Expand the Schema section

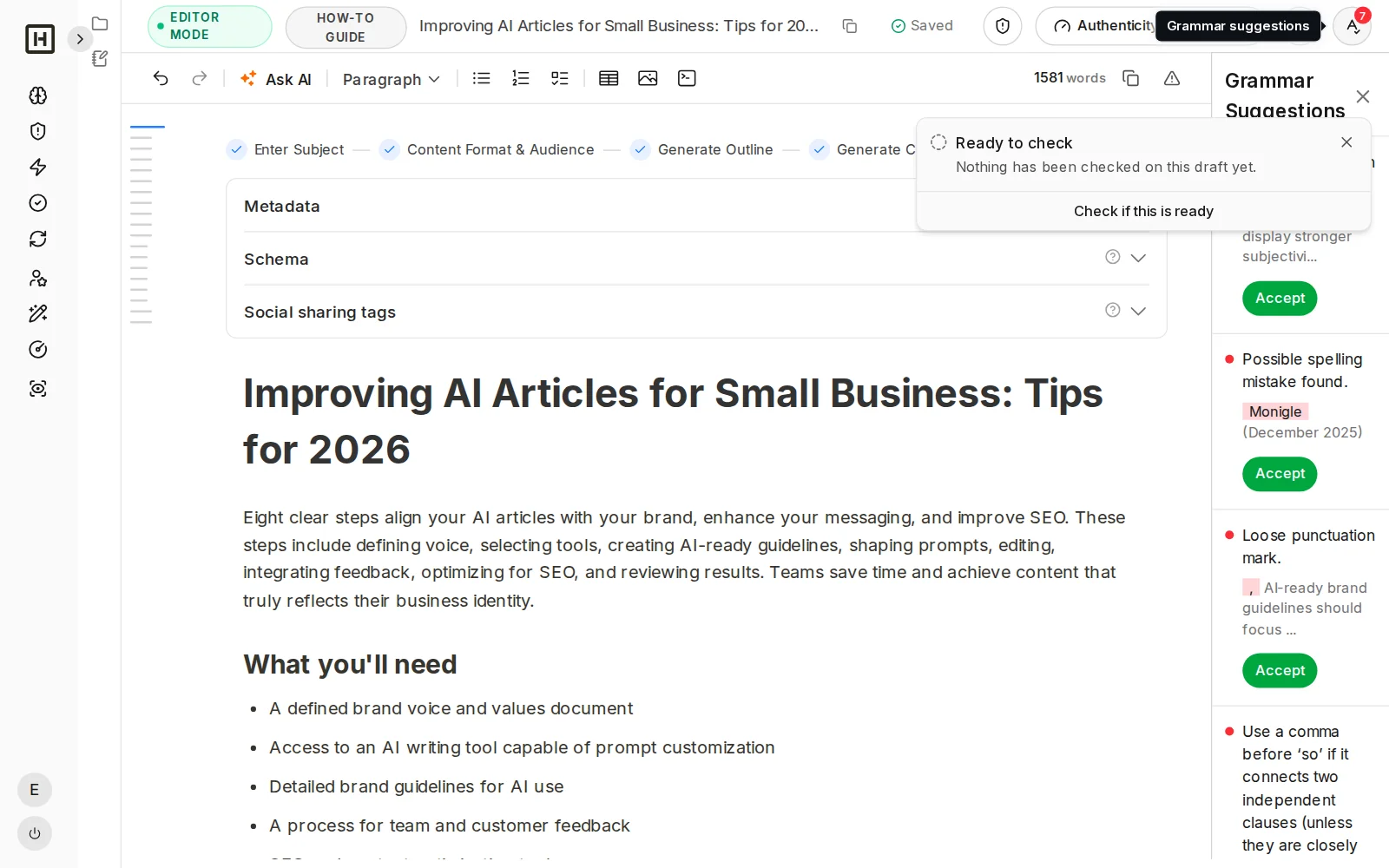click(x=1138, y=258)
